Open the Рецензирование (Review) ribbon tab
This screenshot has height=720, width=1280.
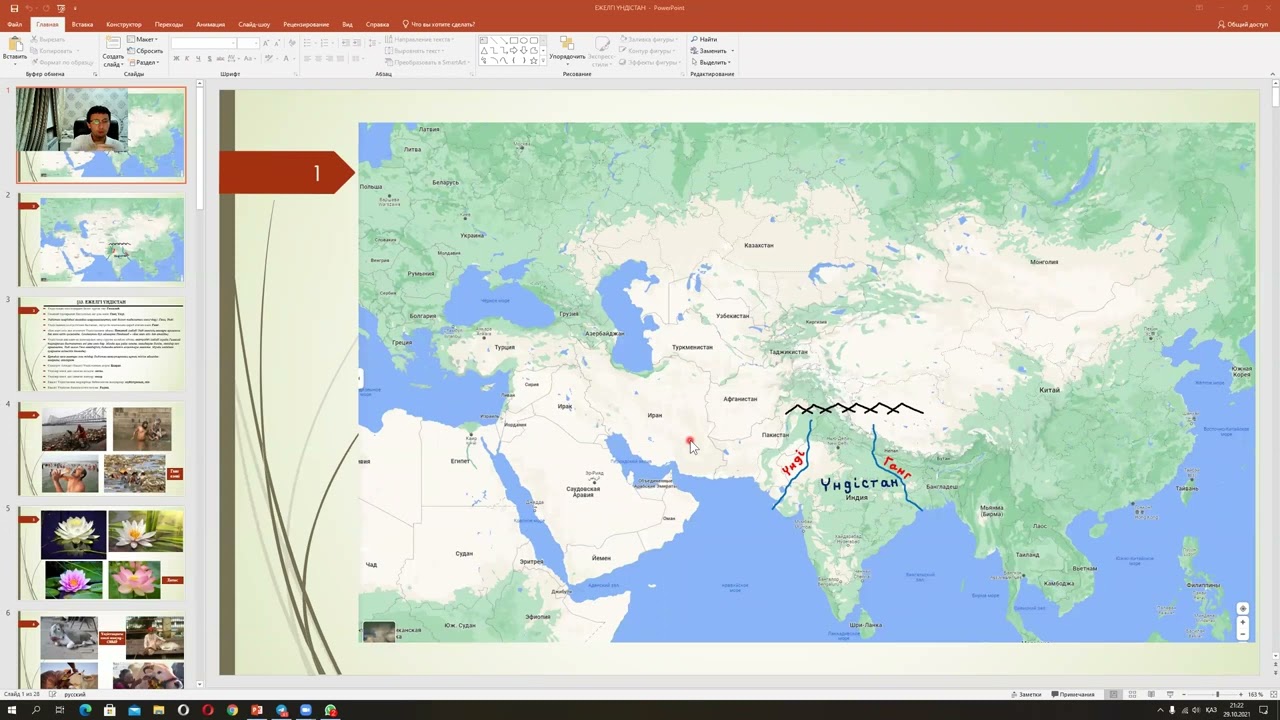pyautogui.click(x=306, y=24)
